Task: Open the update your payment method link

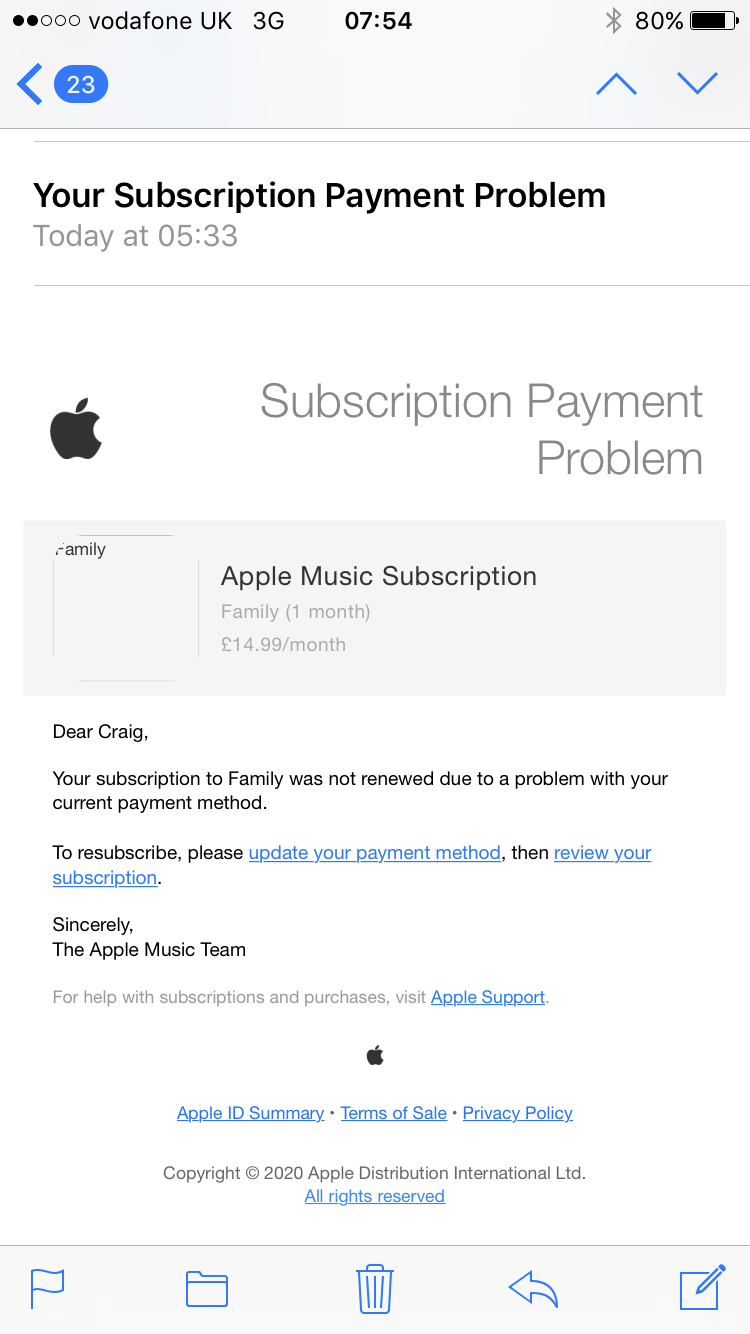Action: (x=374, y=853)
